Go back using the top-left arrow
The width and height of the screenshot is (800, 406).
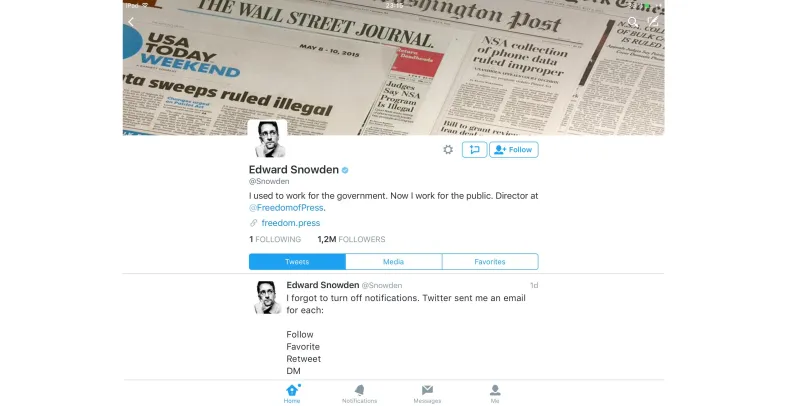131,22
